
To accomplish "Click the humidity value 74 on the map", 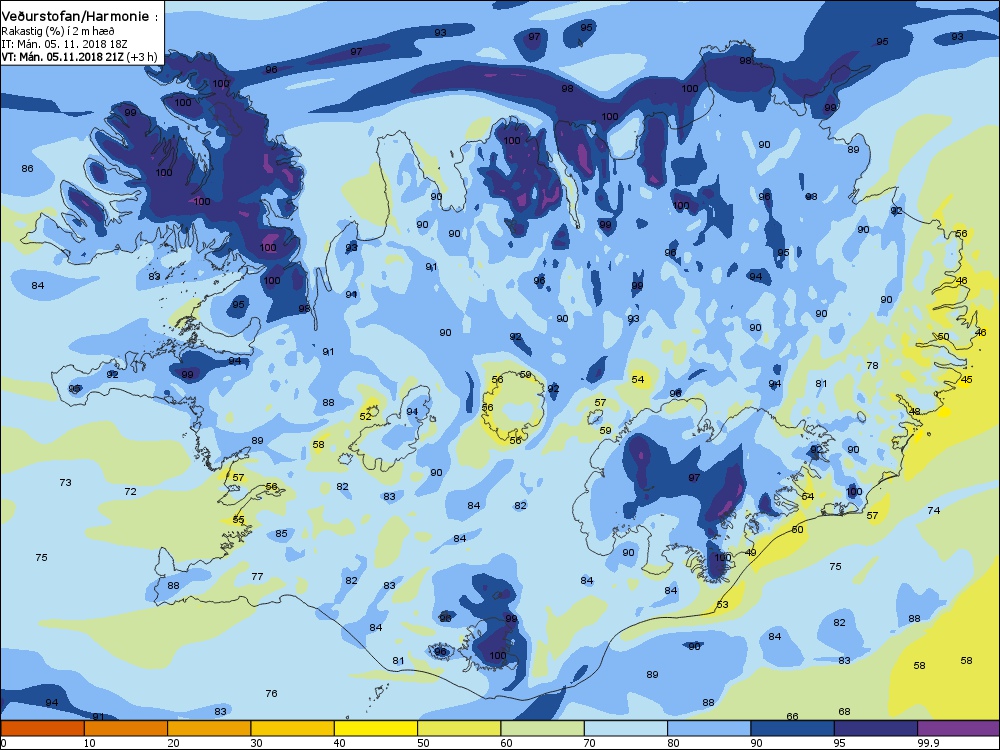I will click(x=934, y=510).
